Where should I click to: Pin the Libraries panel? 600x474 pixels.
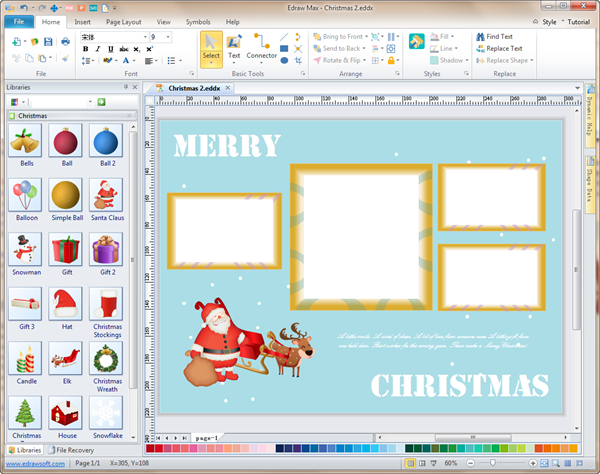tap(126, 87)
